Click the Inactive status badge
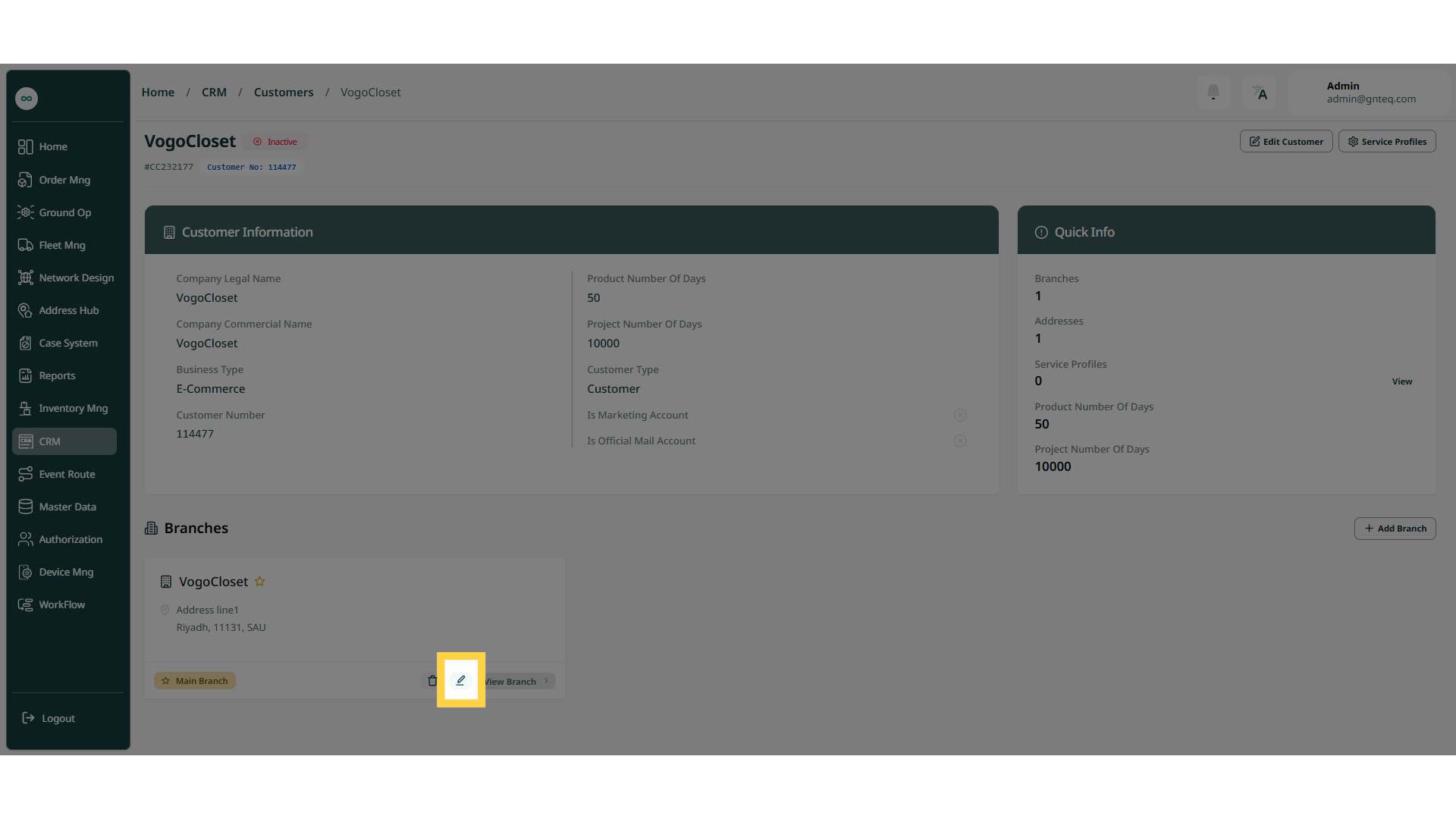 [x=275, y=142]
